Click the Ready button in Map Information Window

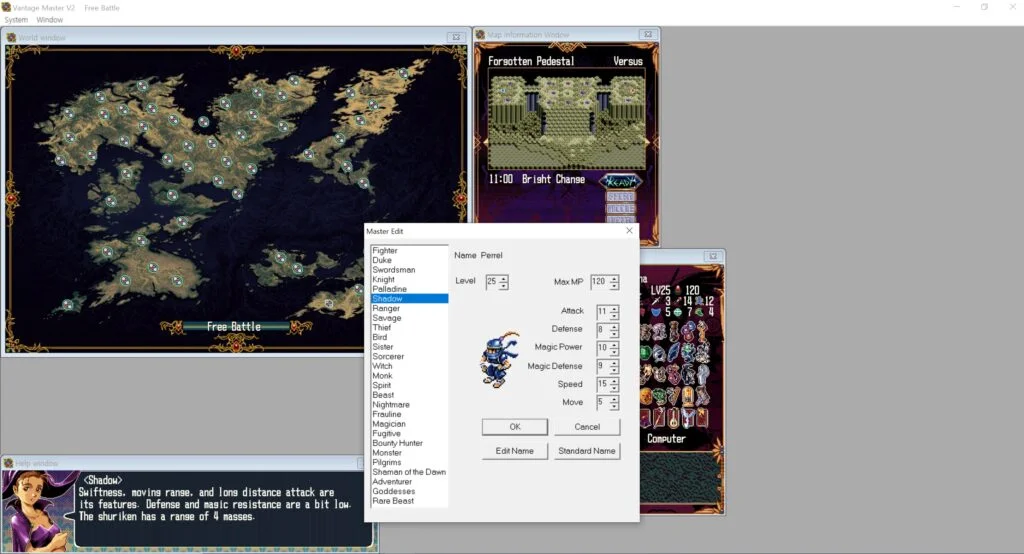[x=620, y=181]
